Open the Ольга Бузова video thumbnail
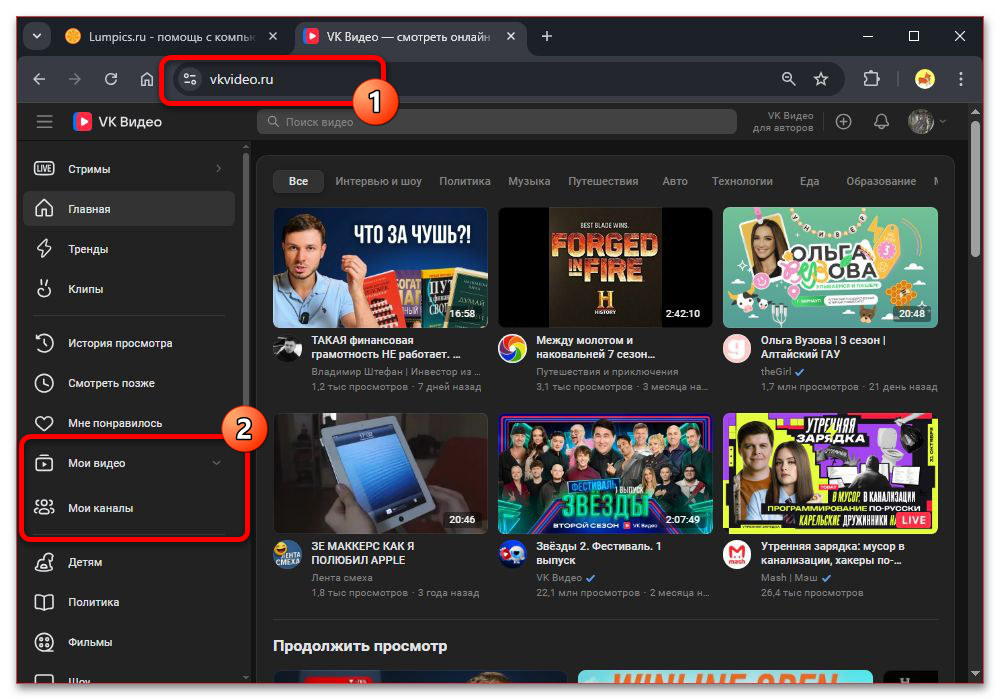 pyautogui.click(x=830, y=267)
